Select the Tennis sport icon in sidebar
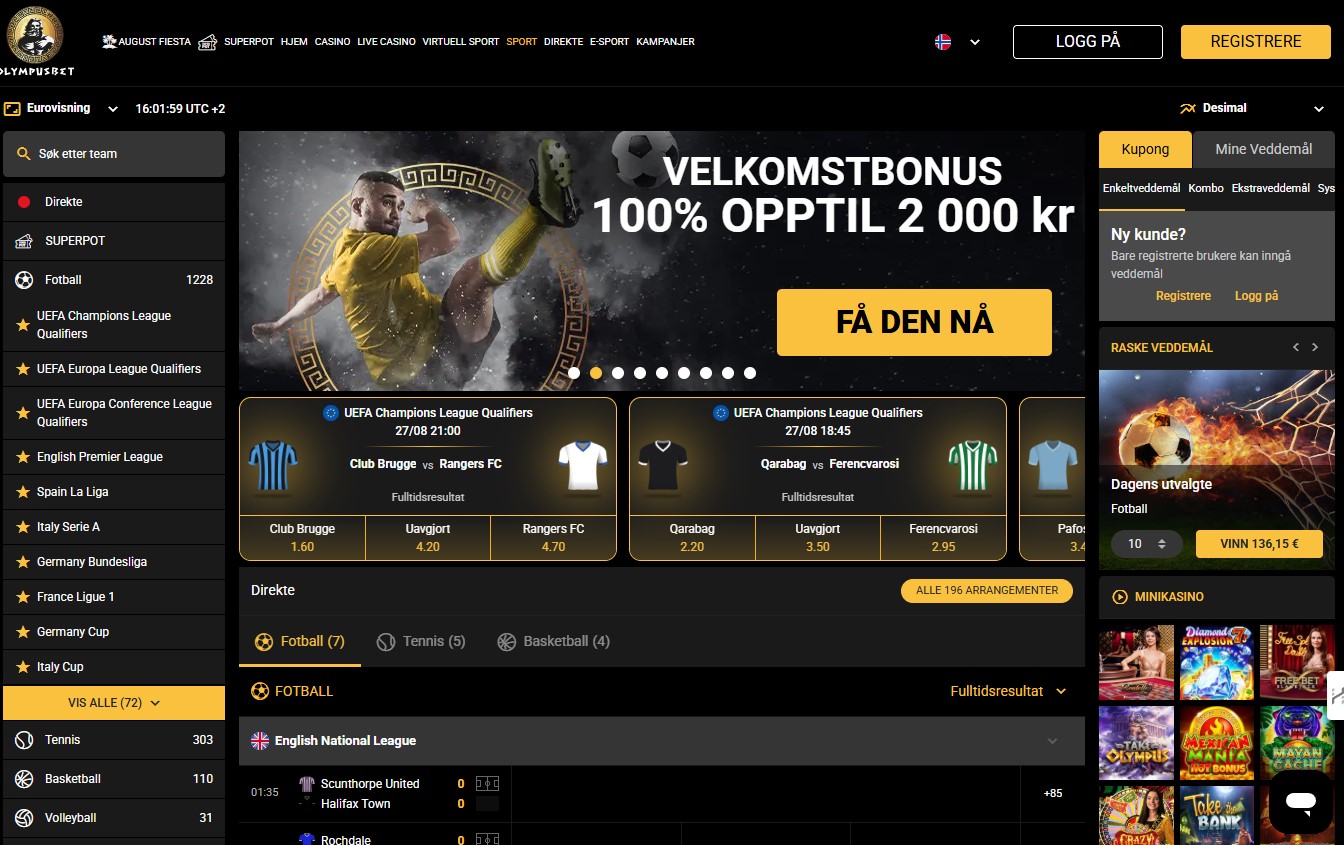Screen dimensions: 1344x845 24,740
